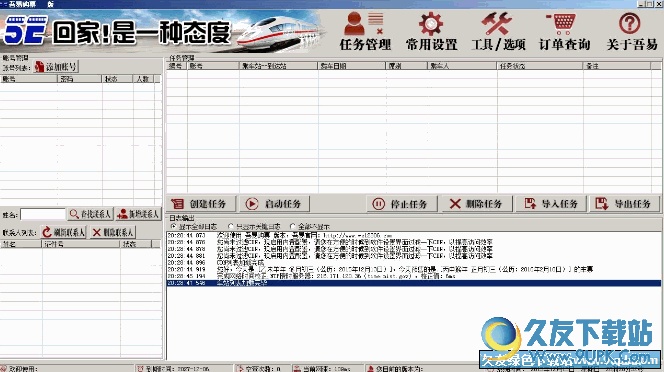
Task: Click 新增联系人 add contact button
Action: pyautogui.click(x=138, y=214)
